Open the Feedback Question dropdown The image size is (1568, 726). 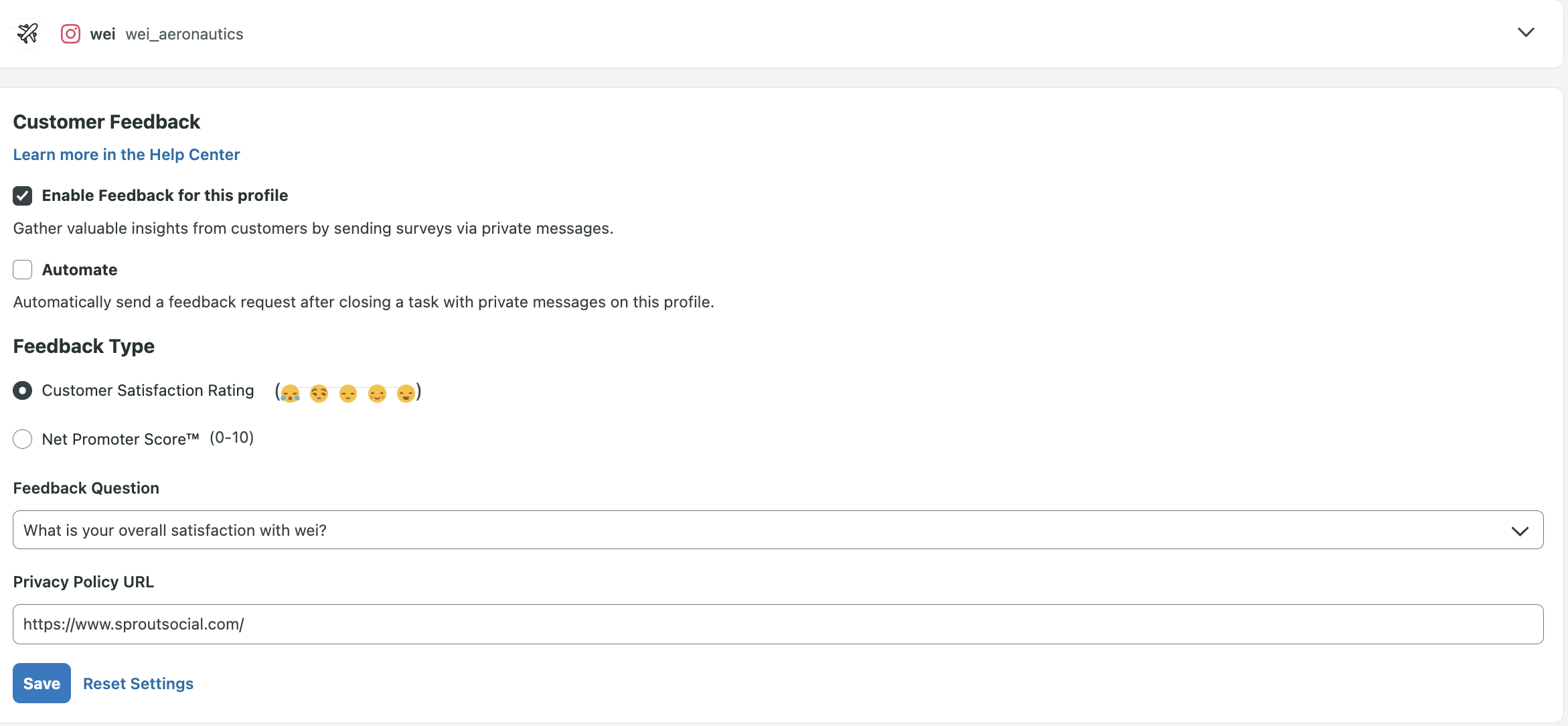click(x=777, y=530)
